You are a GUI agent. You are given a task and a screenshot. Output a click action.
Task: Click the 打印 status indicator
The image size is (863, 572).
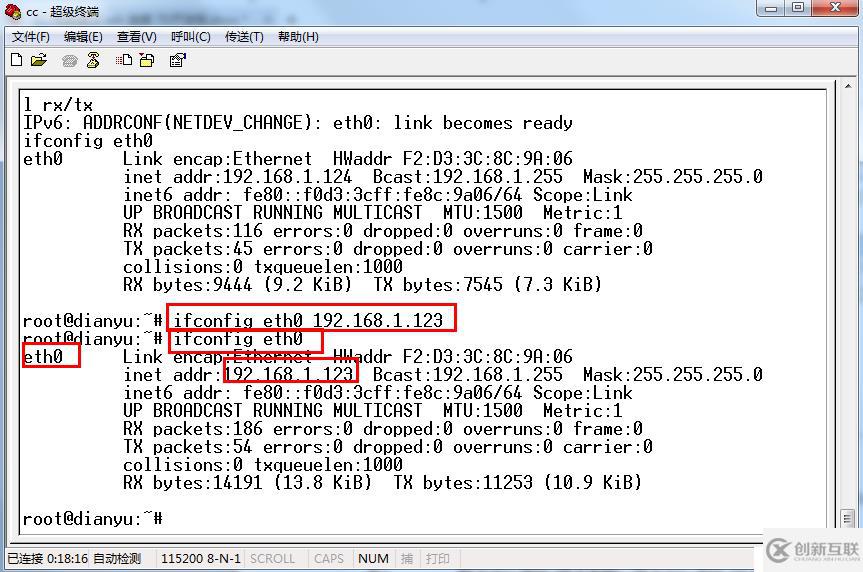pos(438,559)
